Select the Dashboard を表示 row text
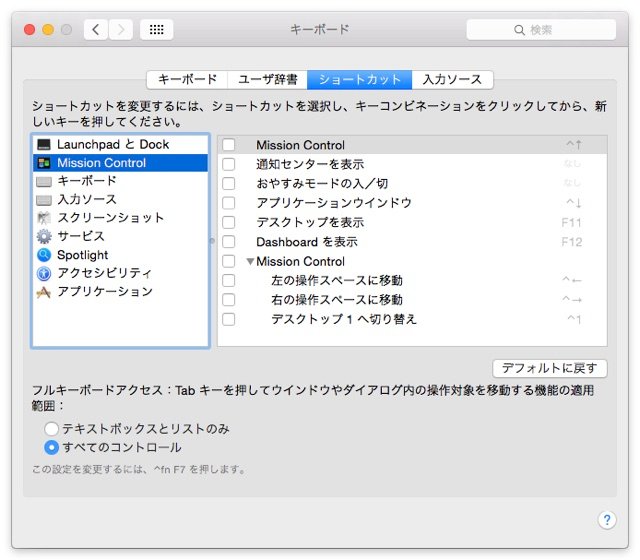The image size is (640, 560). tap(307, 242)
